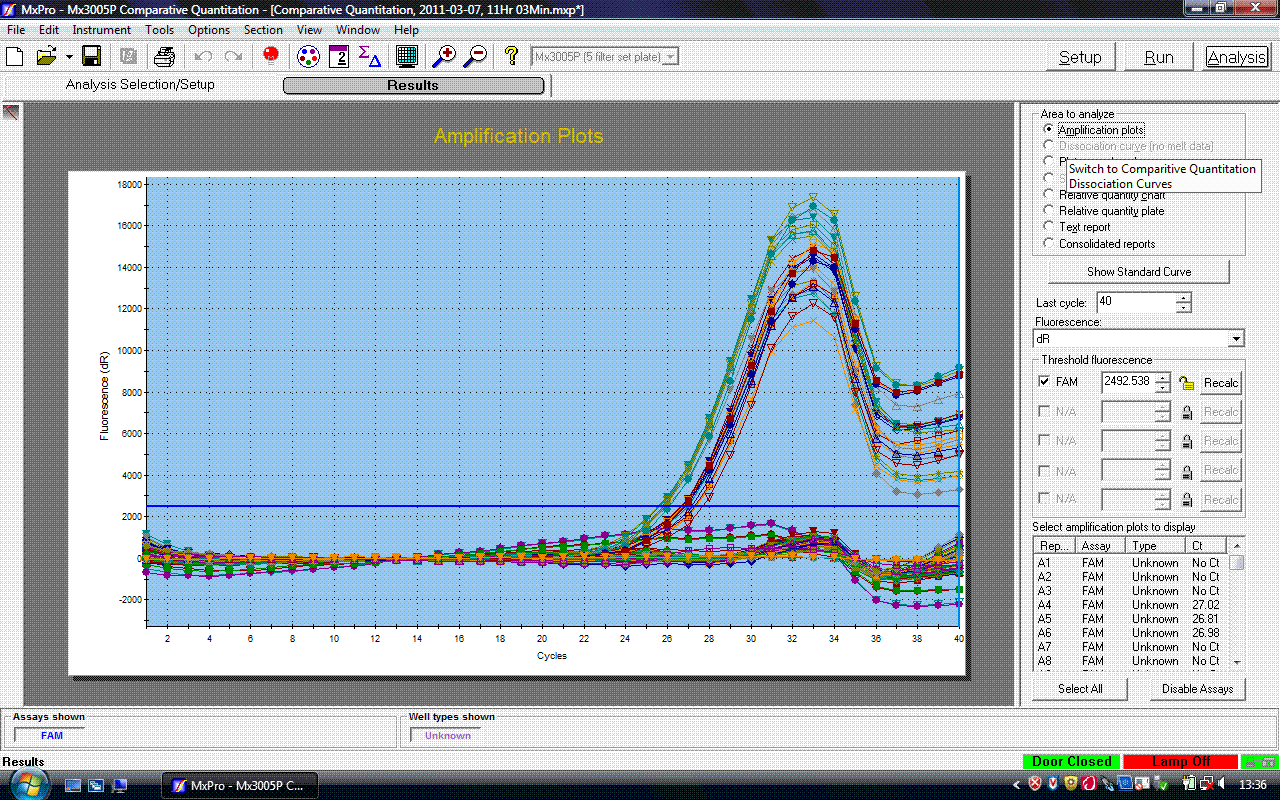The height and width of the screenshot is (800, 1280).
Task: Click the print toolbar icon
Action: 165,56
